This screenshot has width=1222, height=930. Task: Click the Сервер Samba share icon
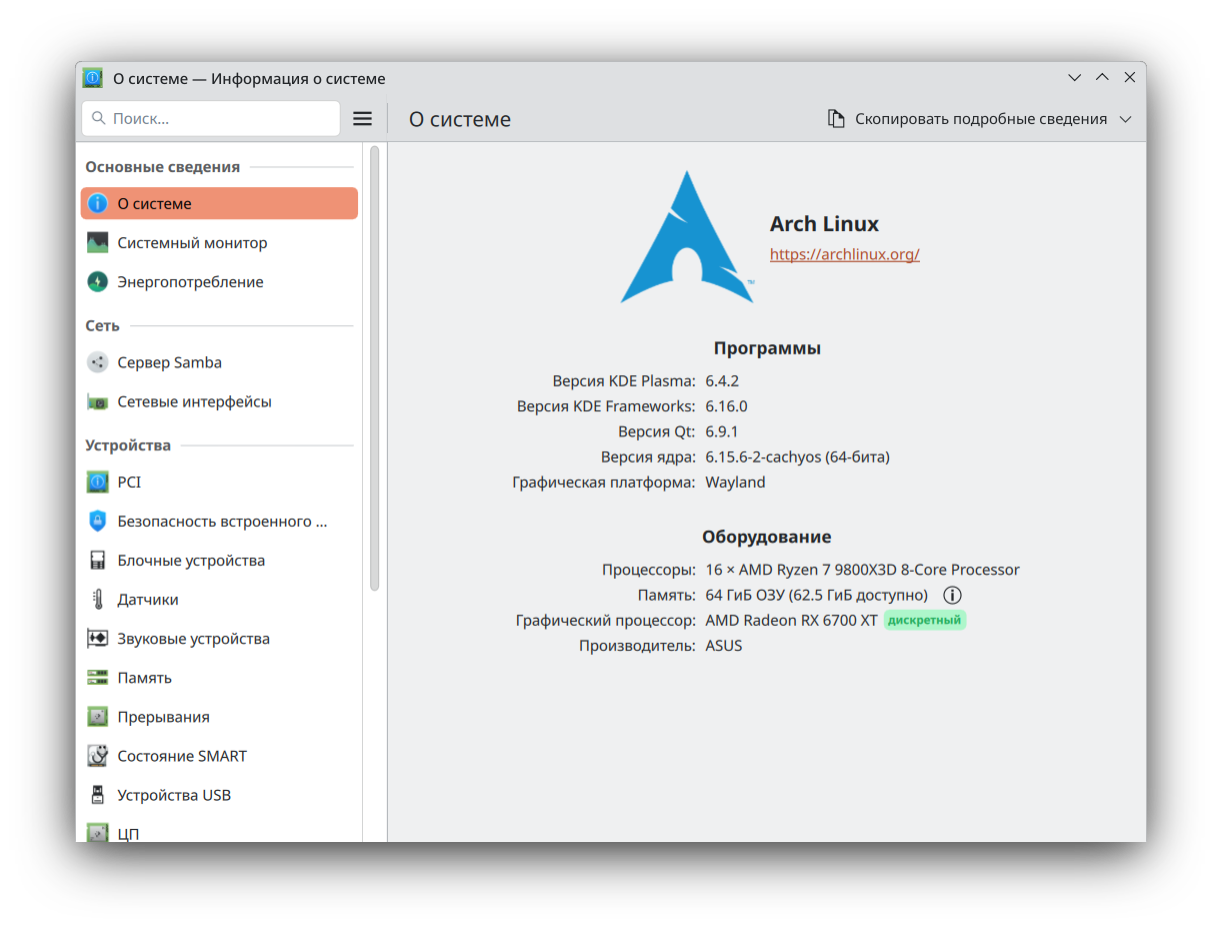click(x=97, y=363)
